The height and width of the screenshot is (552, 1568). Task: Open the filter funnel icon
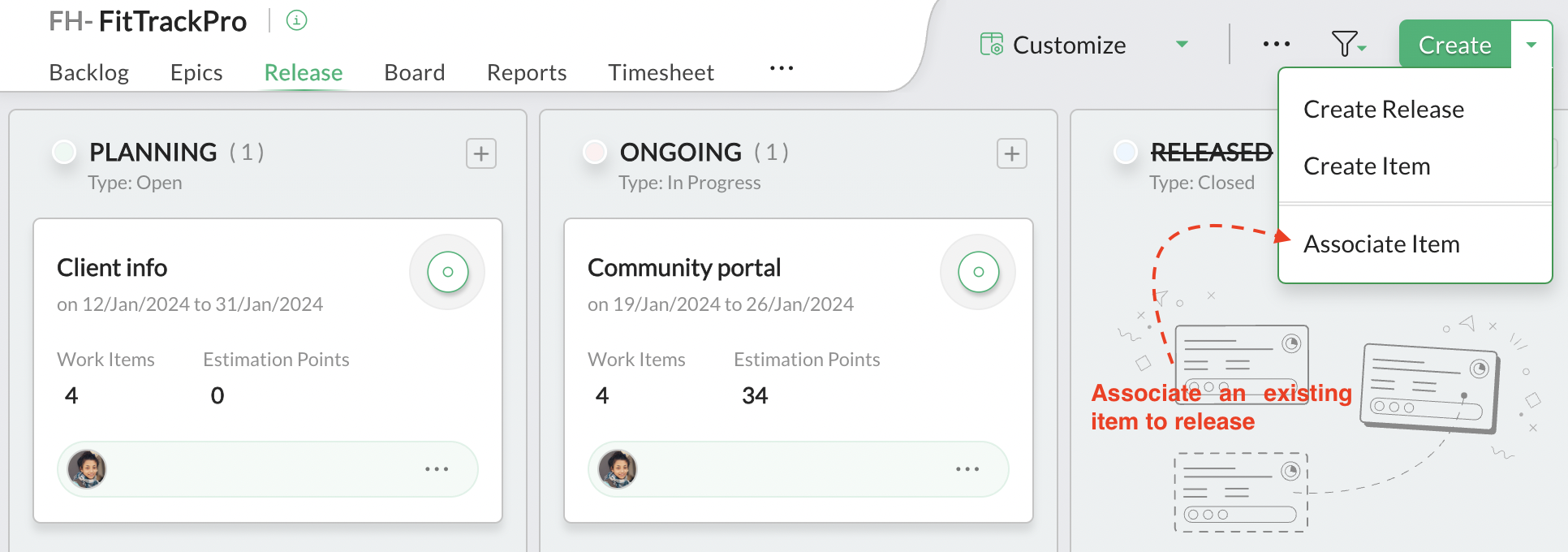coord(1346,44)
